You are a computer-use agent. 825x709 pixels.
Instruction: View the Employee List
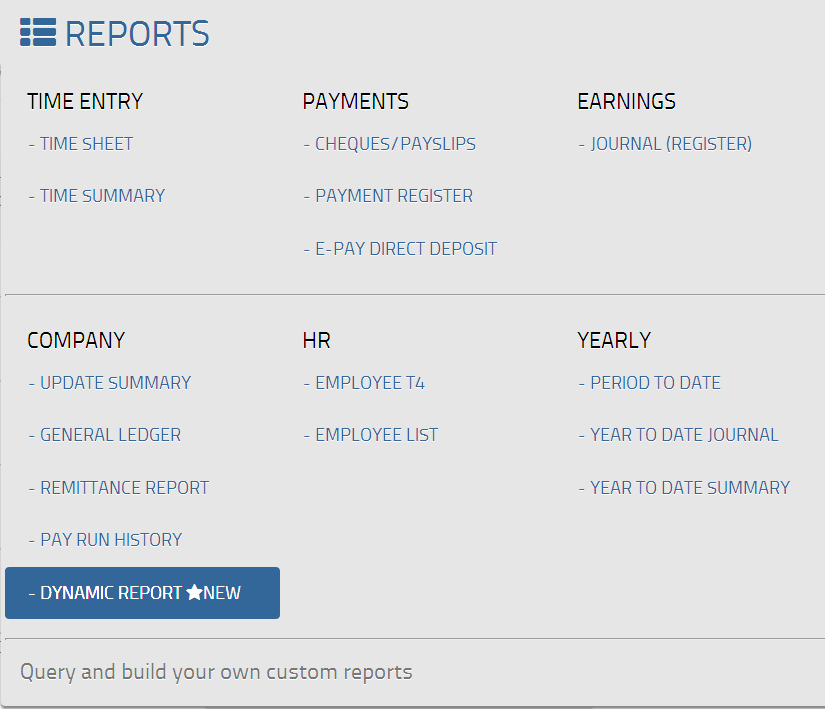[x=376, y=434]
